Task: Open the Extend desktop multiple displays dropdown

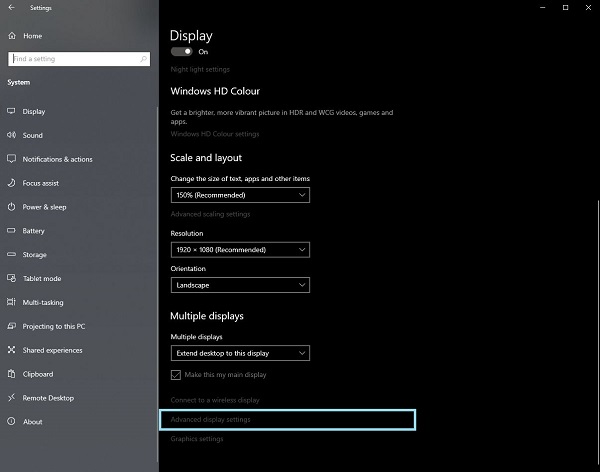Action: [x=240, y=353]
